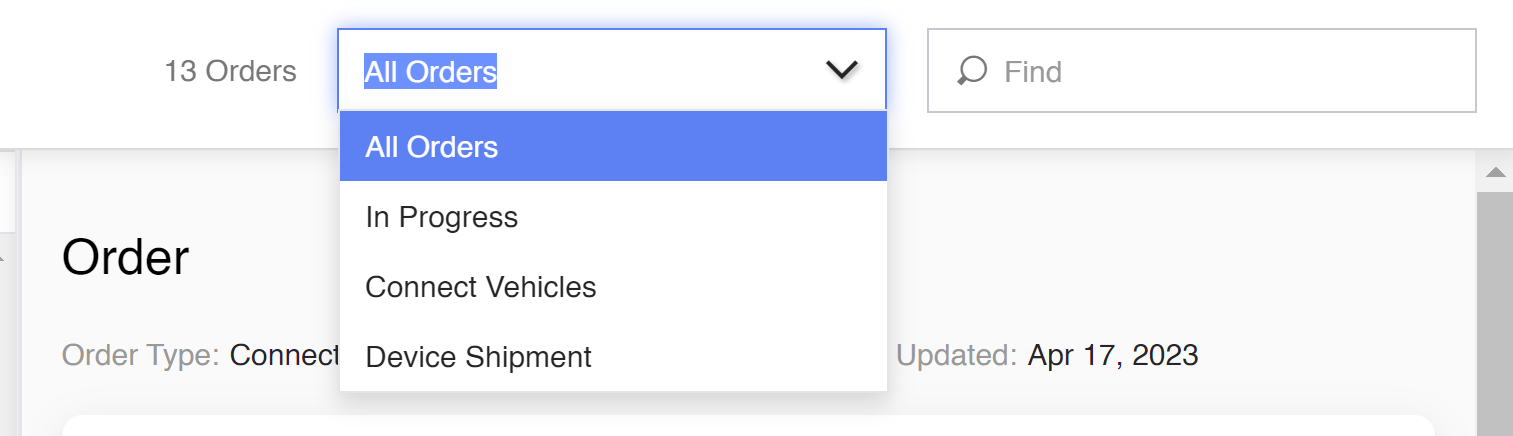The image size is (1513, 436).
Task: Click the selected "All Orders" combo box text
Action: [431, 72]
